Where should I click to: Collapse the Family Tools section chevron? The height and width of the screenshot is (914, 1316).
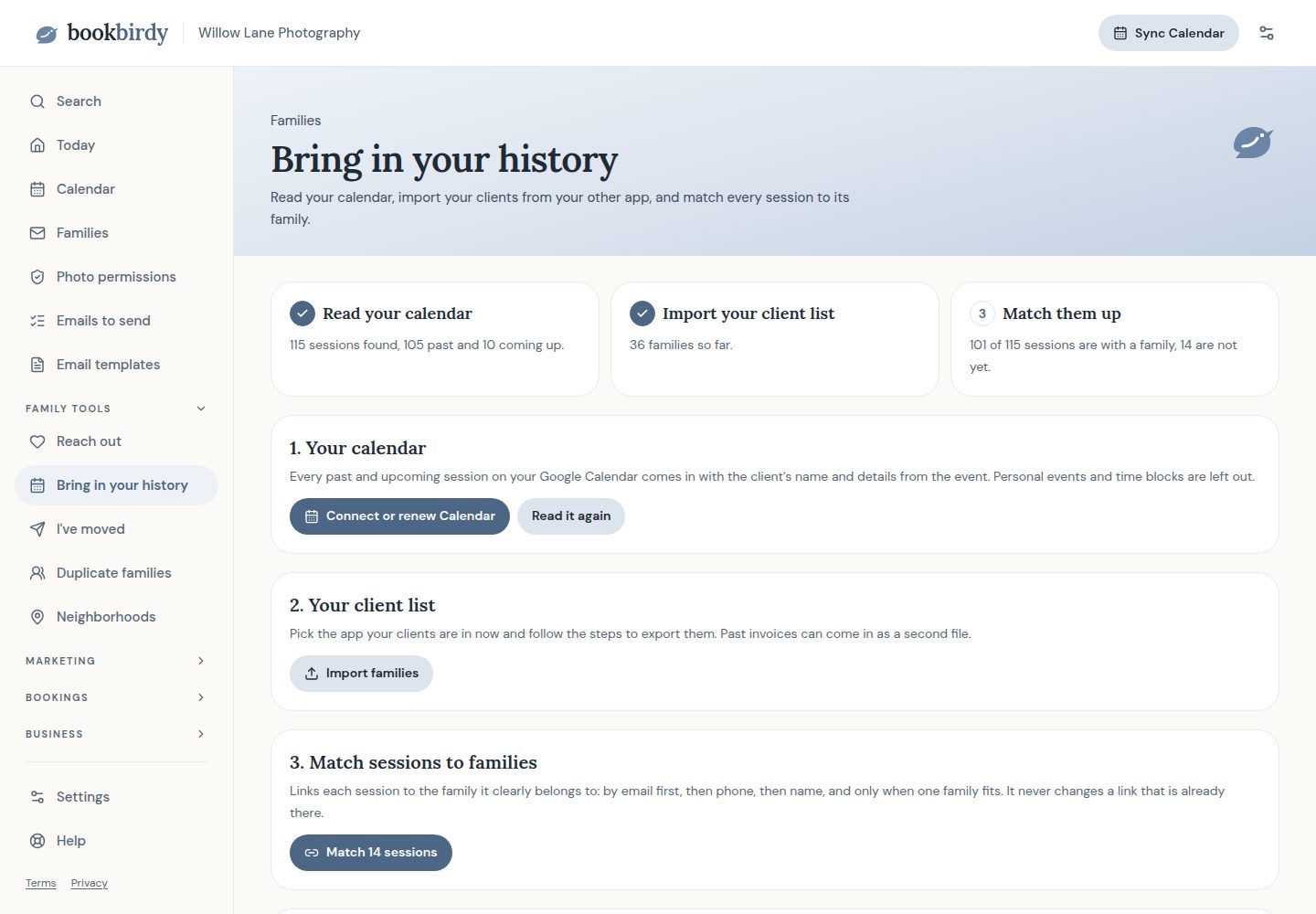(x=201, y=409)
